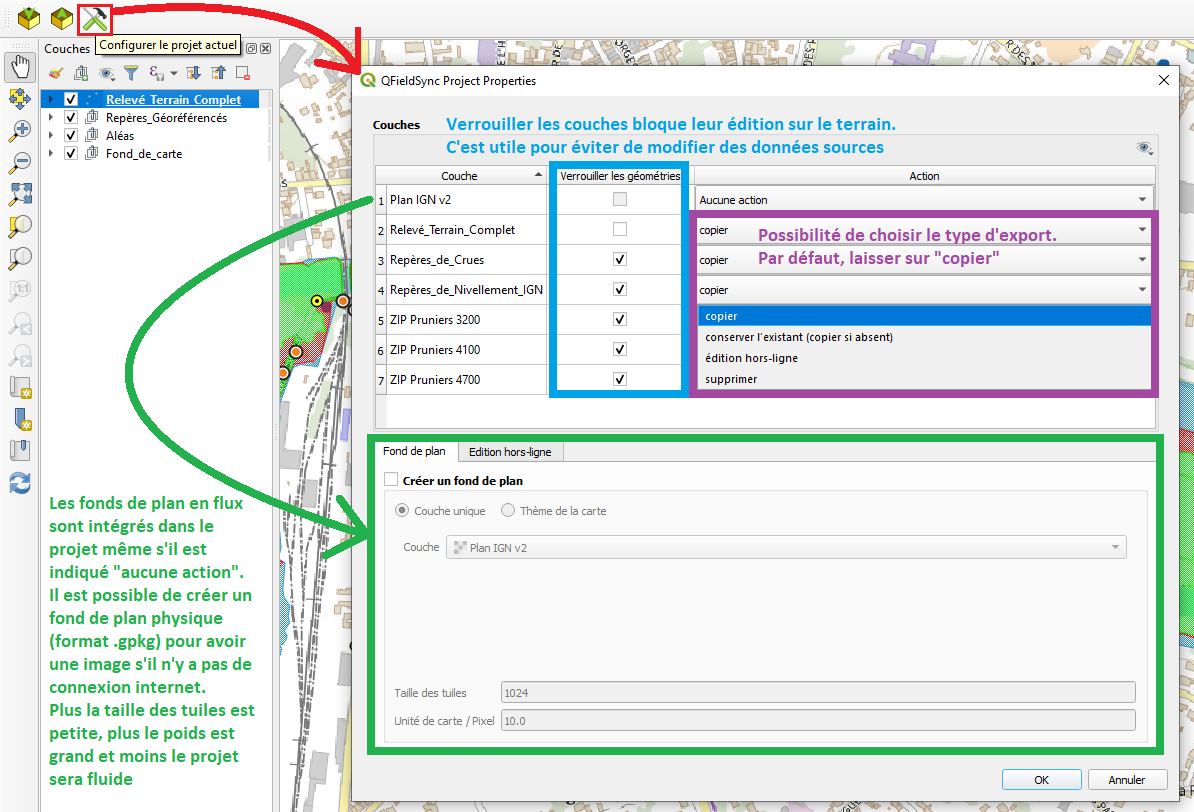The image size is (1194, 812).
Task: Click Annuler button
Action: (x=1127, y=779)
